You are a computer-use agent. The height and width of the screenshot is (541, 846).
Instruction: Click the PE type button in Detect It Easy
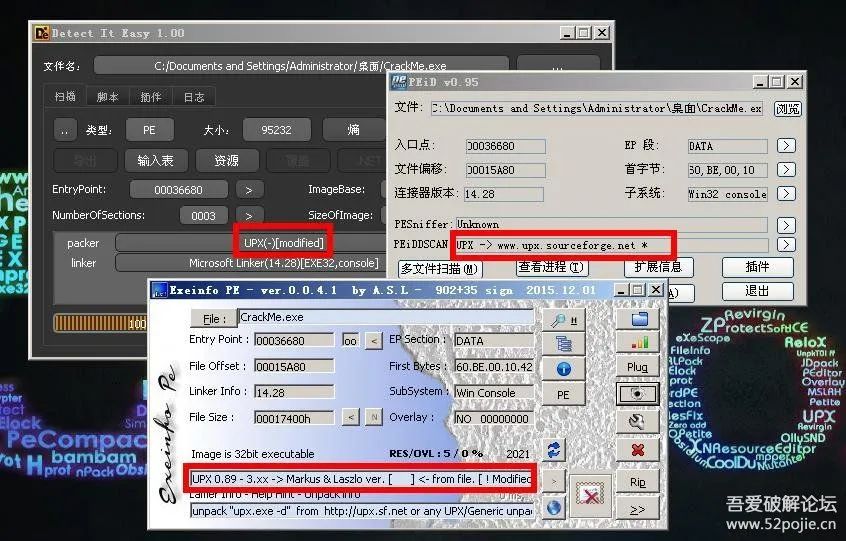point(149,130)
